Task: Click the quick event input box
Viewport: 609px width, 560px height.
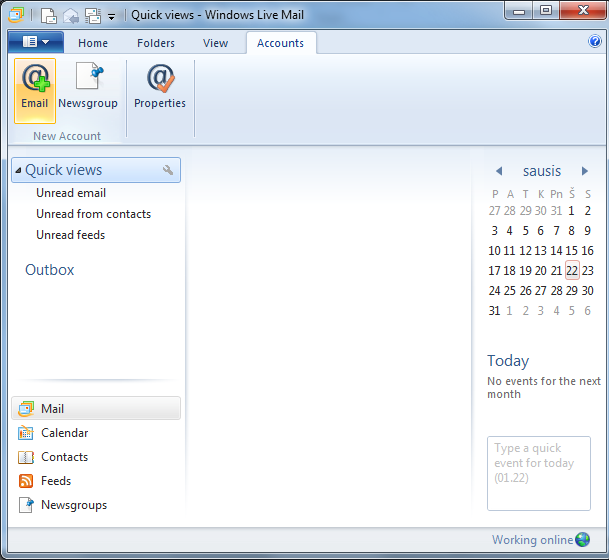Action: [x=539, y=473]
